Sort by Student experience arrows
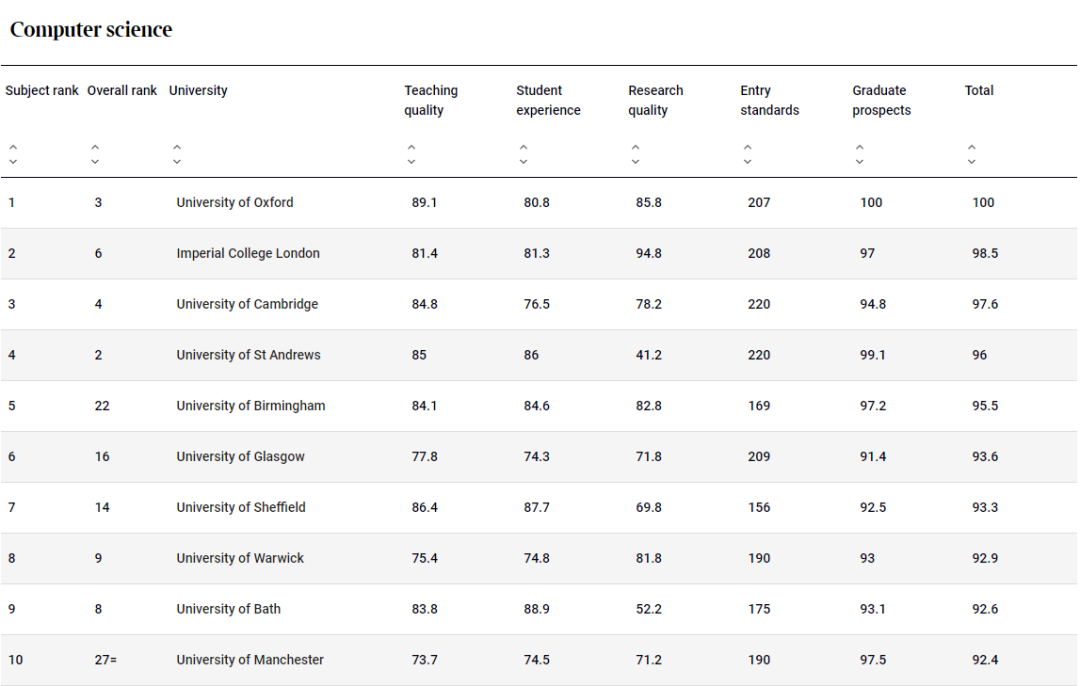 (x=523, y=154)
